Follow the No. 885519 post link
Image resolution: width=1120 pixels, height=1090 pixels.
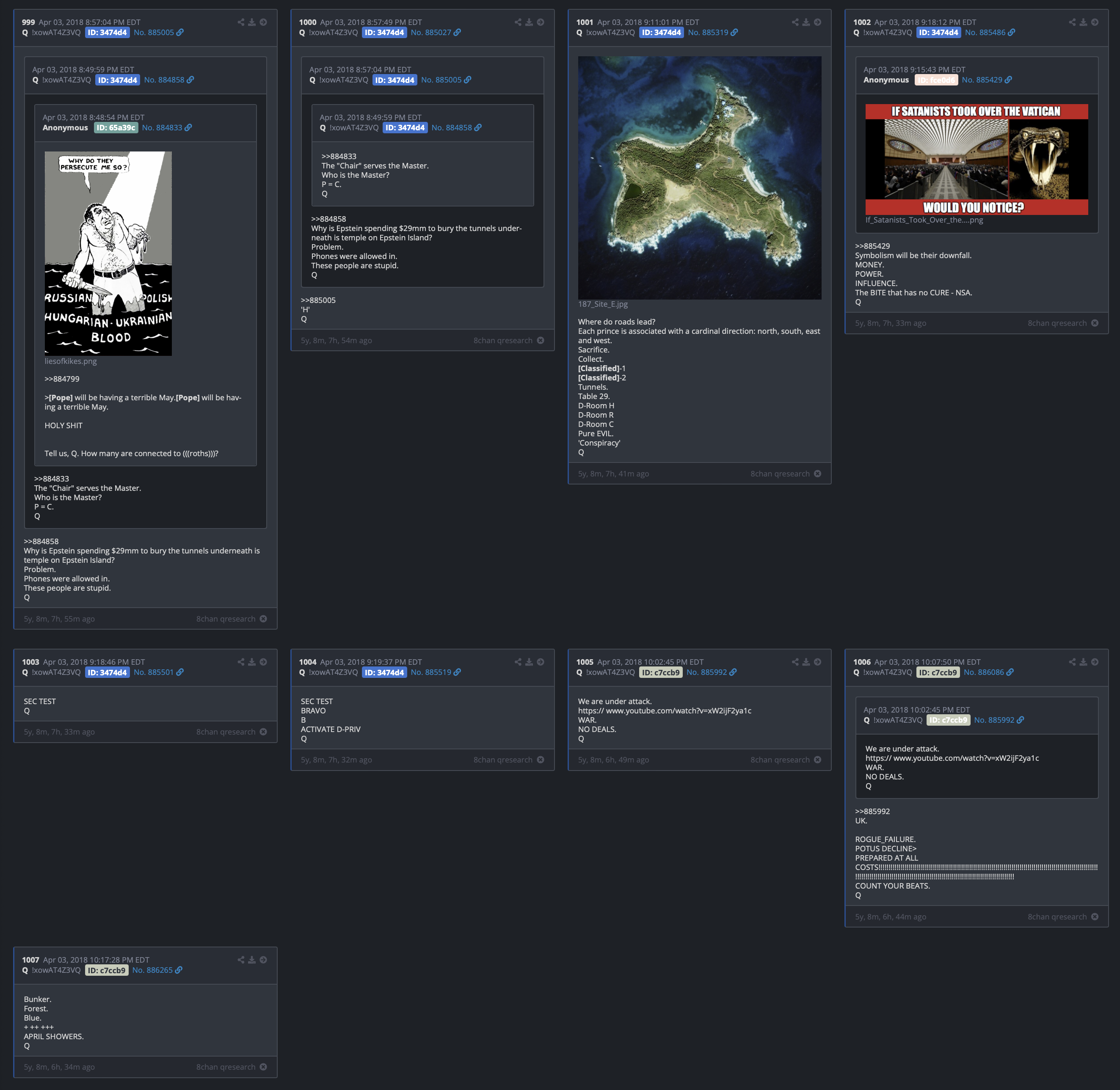coord(430,672)
